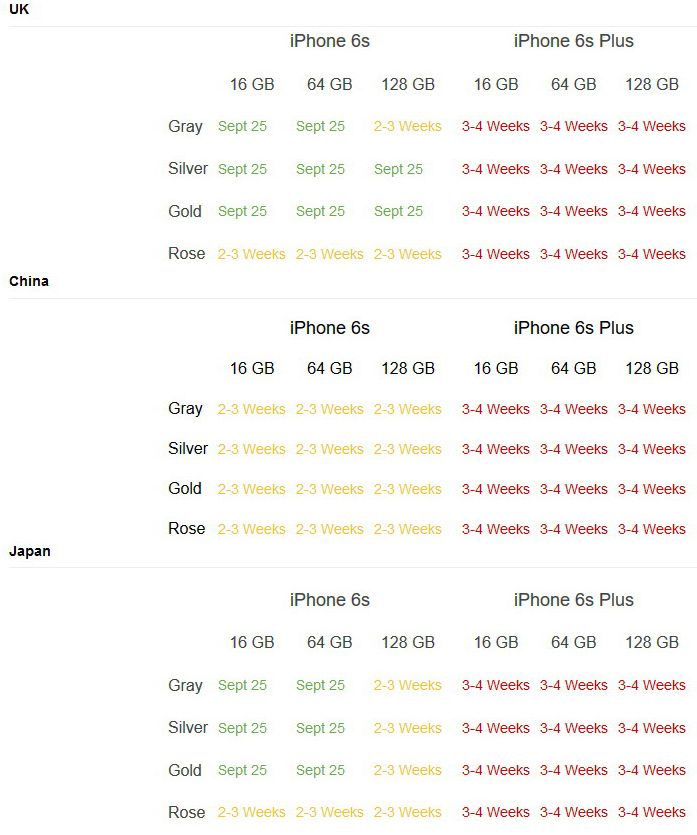Click the China section heading
697x835 pixels.
click(x=29, y=281)
